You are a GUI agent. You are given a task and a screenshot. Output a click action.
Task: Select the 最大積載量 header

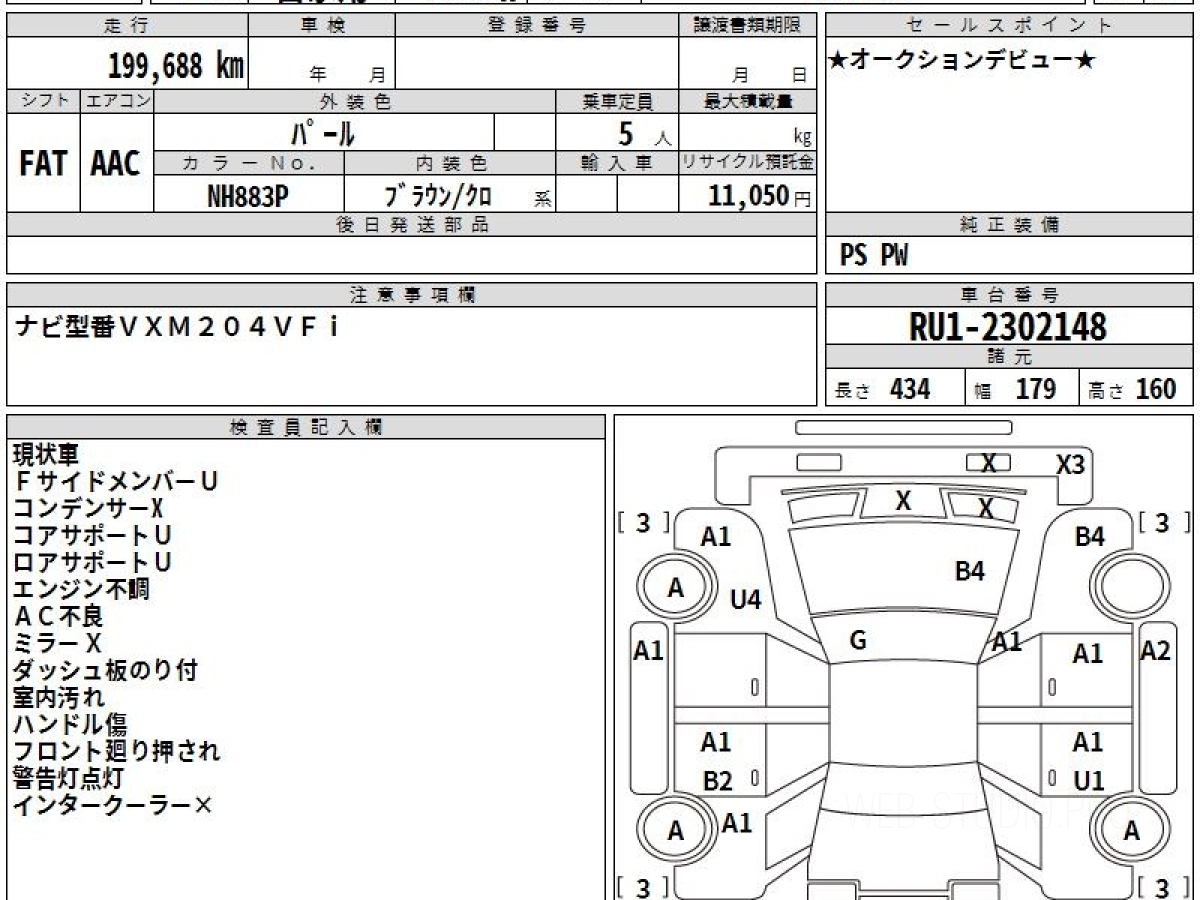[748, 101]
